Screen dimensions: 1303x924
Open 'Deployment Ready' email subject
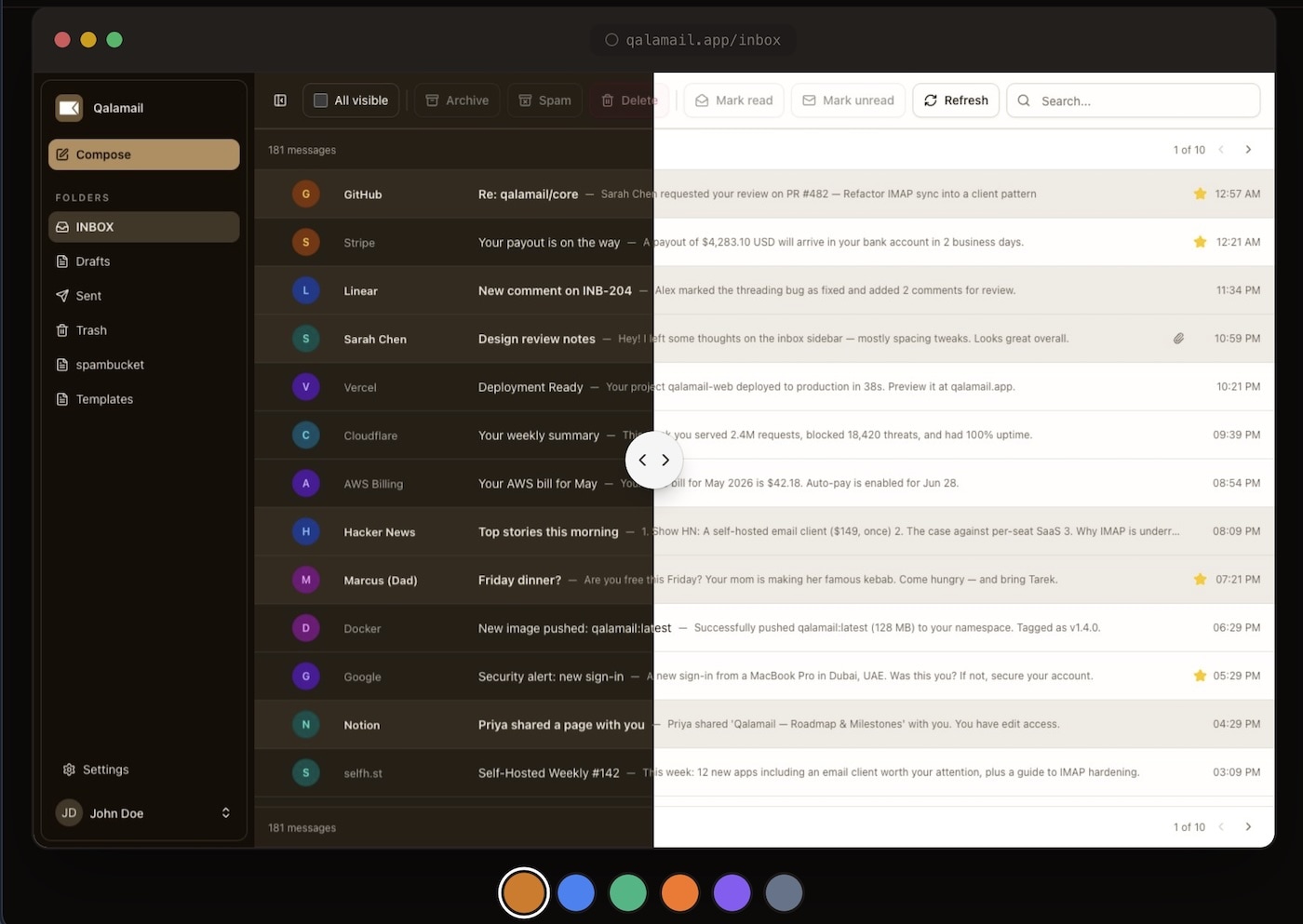coord(531,387)
